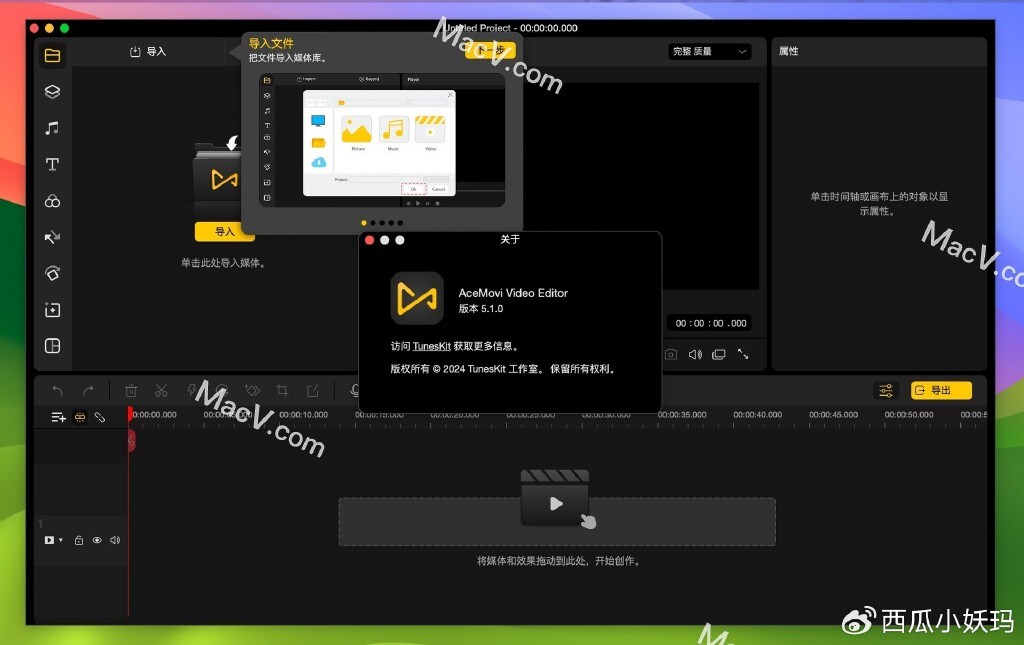Click the diamond Keyframe icon in timeline toolbar
Viewport: 1024px width, 645px height.
point(252,390)
